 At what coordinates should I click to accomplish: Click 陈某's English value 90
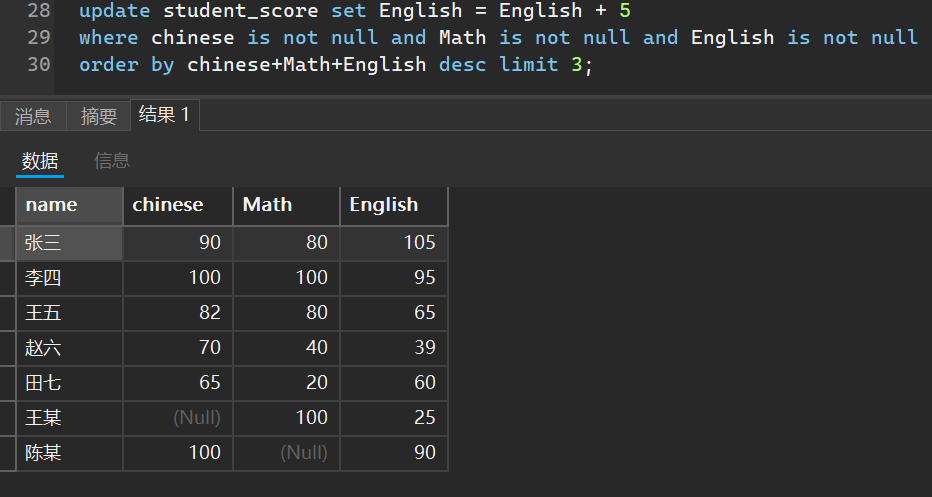pyautogui.click(x=393, y=453)
